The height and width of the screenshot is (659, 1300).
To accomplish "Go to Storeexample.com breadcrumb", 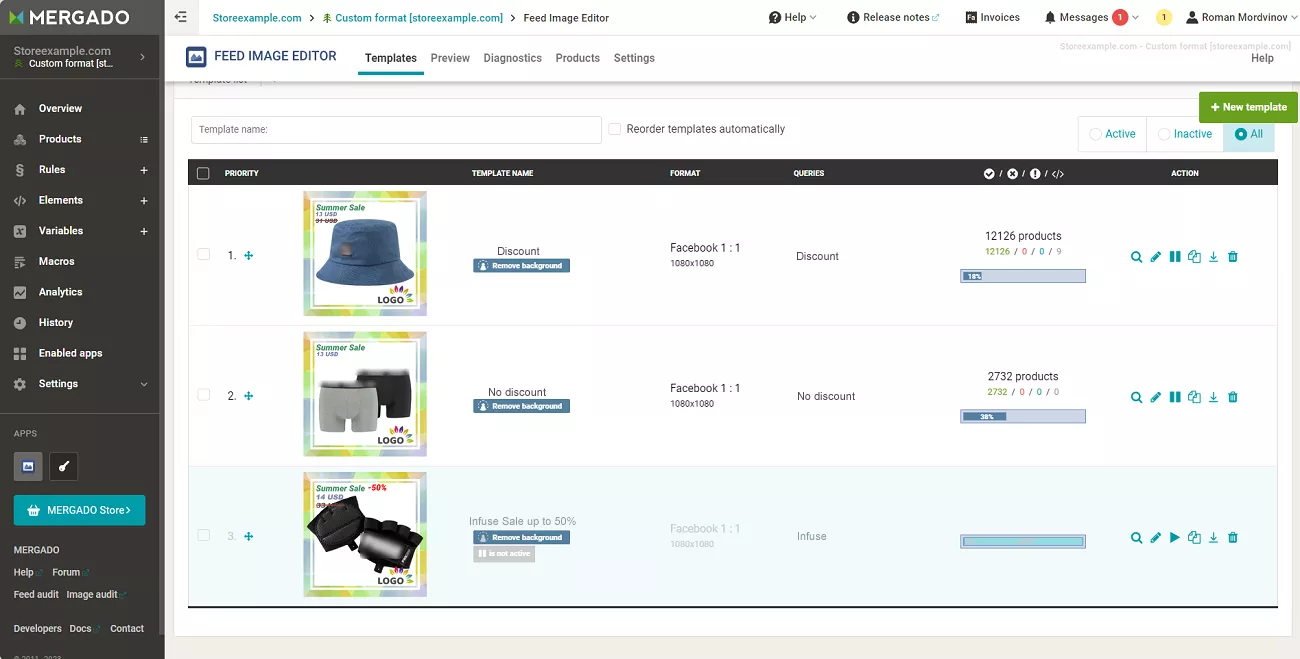I will pyautogui.click(x=257, y=18).
